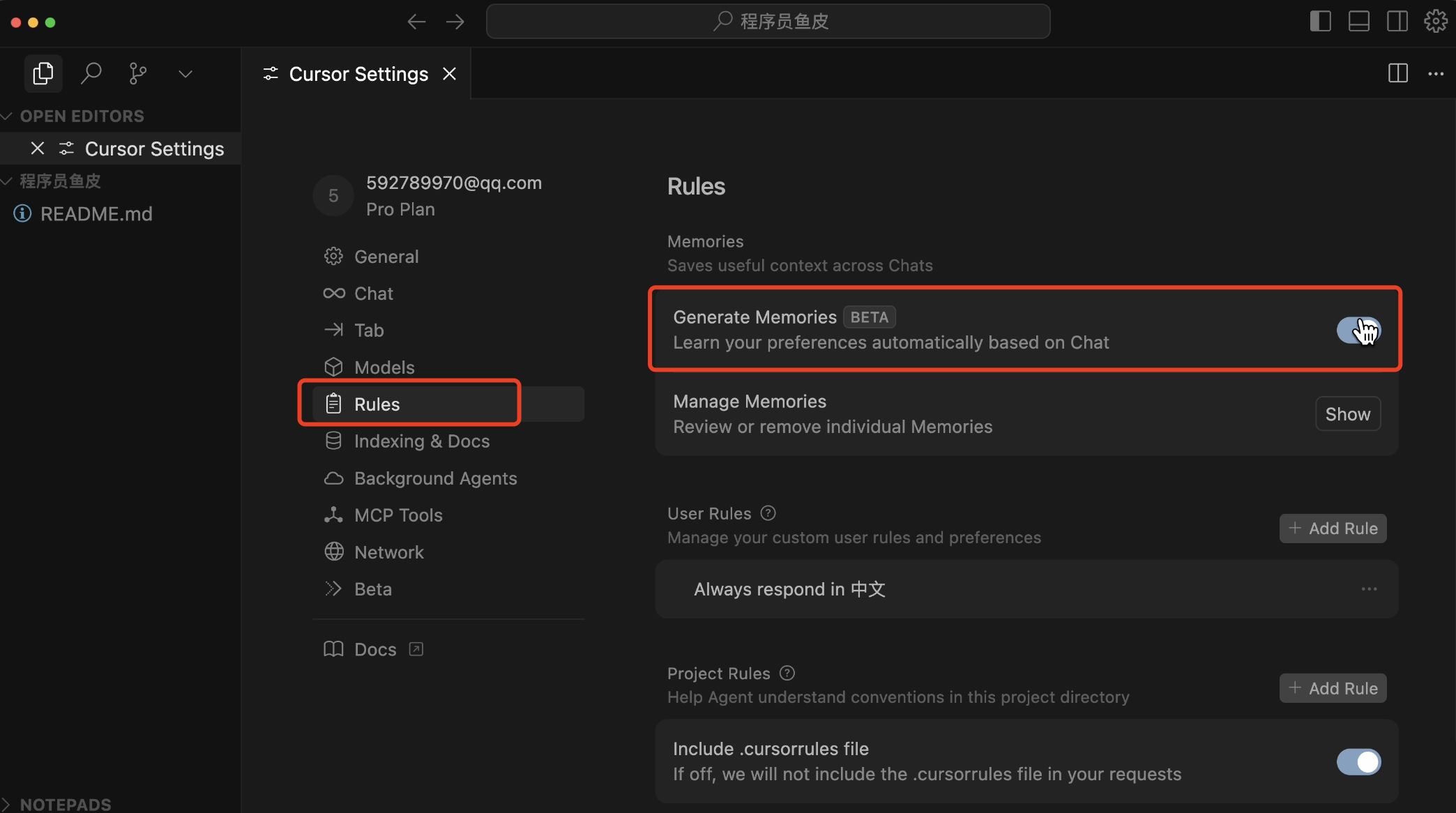Screen dimensions: 1456x813
Task: Add Rule under User Rules
Action: [x=1333, y=529]
